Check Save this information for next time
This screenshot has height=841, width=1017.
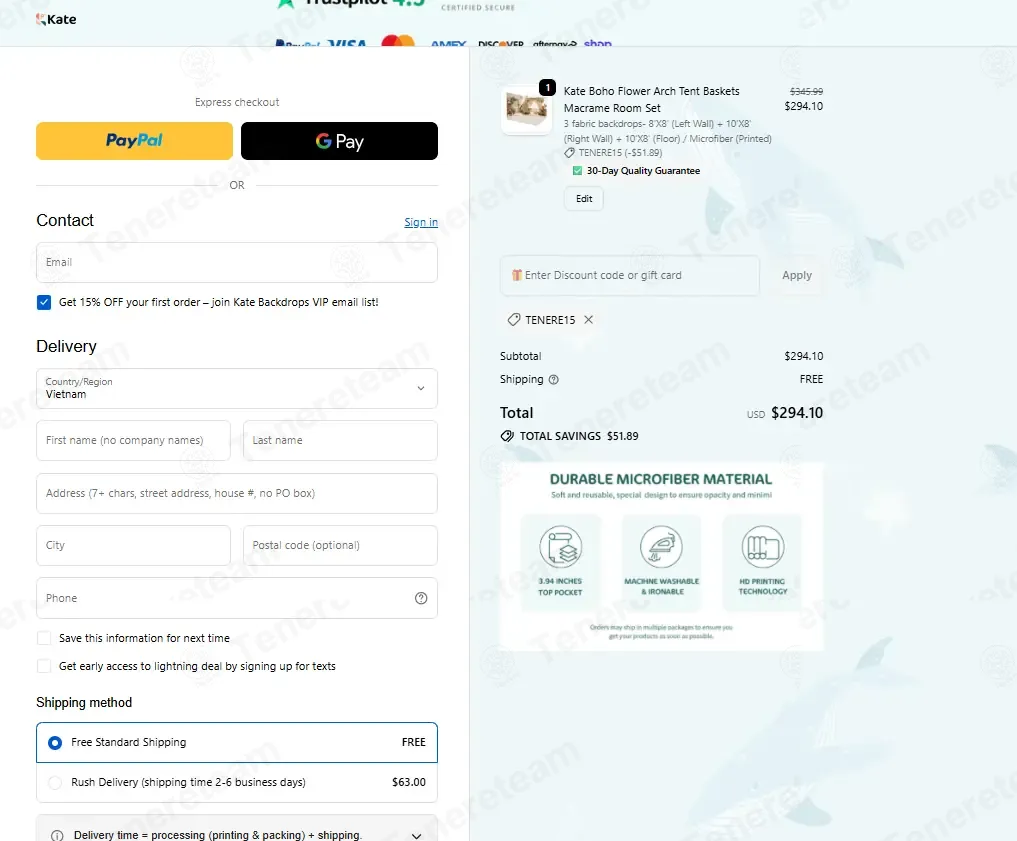44,638
